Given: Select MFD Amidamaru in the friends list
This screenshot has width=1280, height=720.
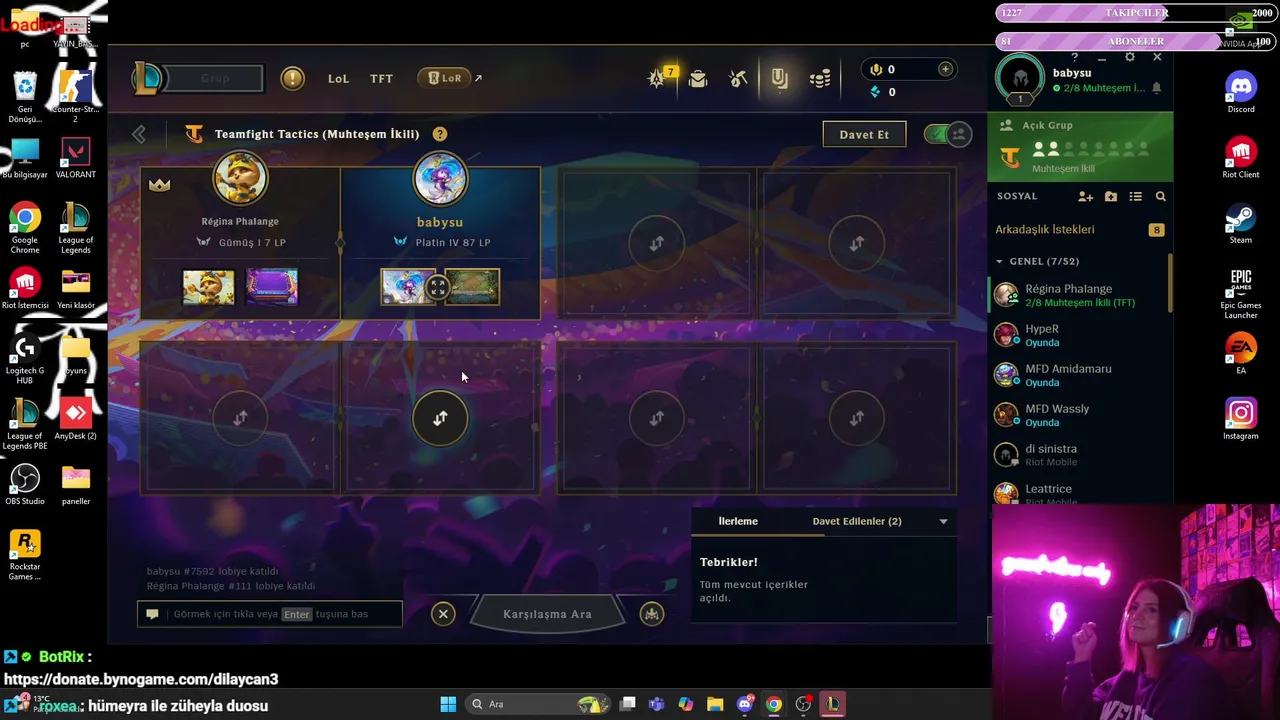Looking at the screenshot, I should point(1079,375).
